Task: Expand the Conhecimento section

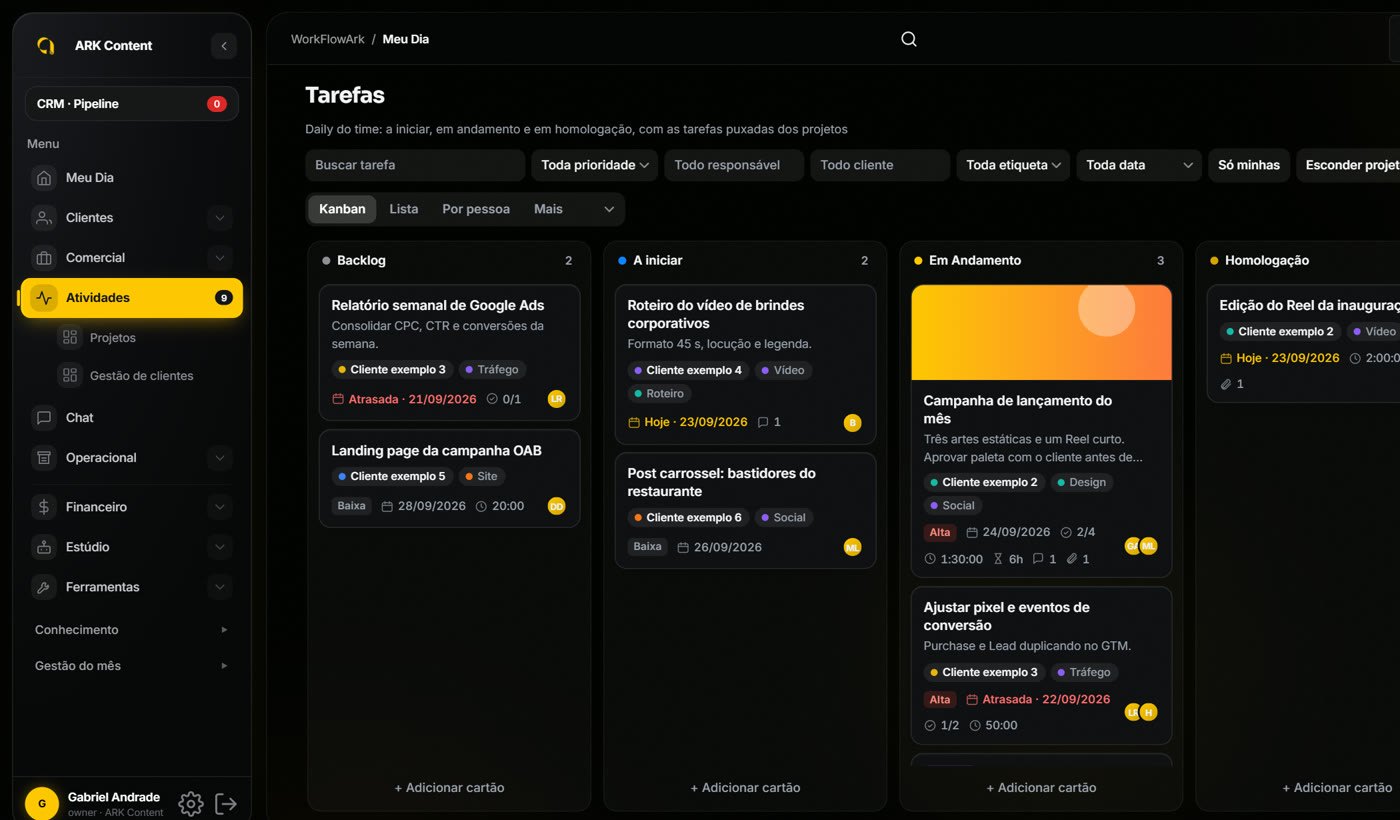Action: 132,630
